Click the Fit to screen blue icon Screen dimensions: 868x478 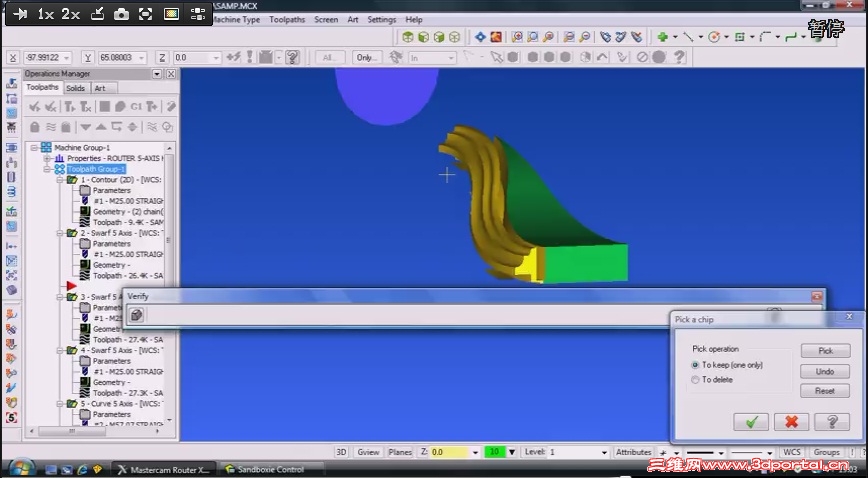[480, 37]
